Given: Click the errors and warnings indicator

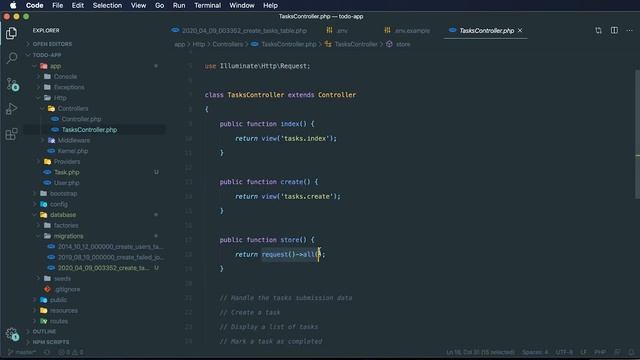Looking at the screenshot, I should pos(71,352).
